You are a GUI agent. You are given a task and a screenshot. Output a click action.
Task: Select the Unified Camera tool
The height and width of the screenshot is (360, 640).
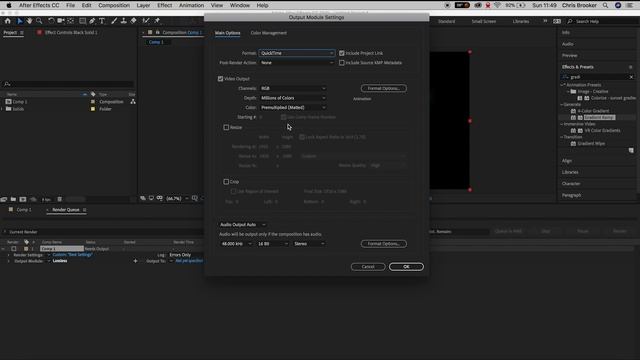[x=61, y=21]
